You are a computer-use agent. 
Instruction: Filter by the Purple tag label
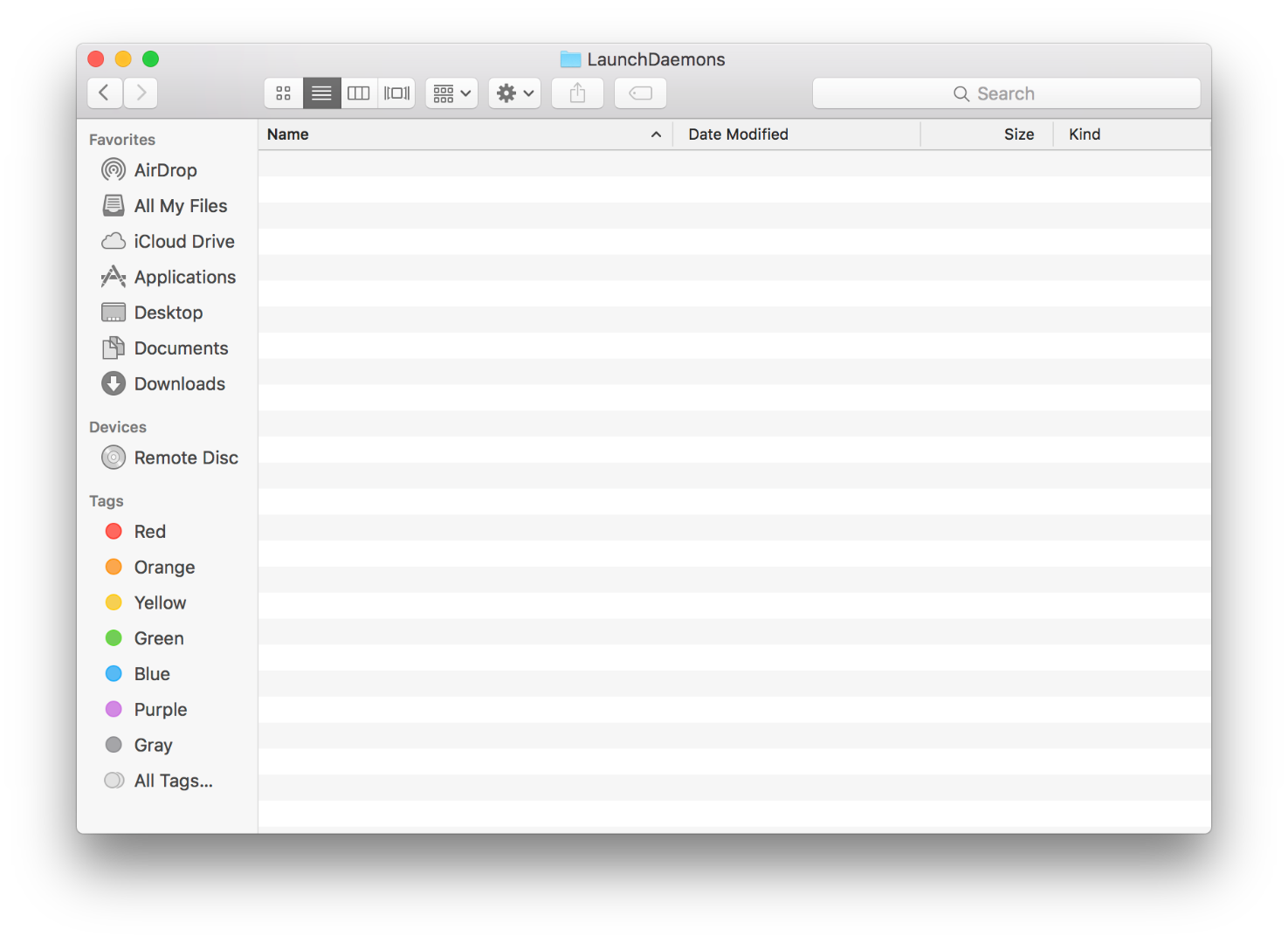tap(161, 710)
